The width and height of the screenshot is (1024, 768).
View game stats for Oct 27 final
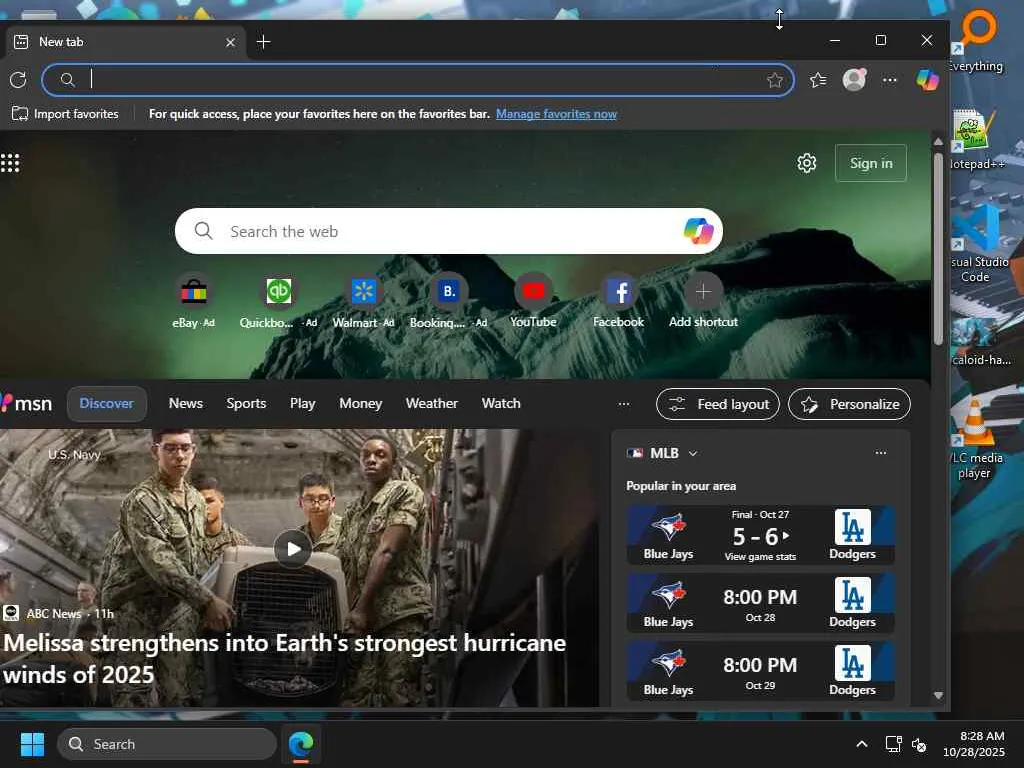(760, 556)
